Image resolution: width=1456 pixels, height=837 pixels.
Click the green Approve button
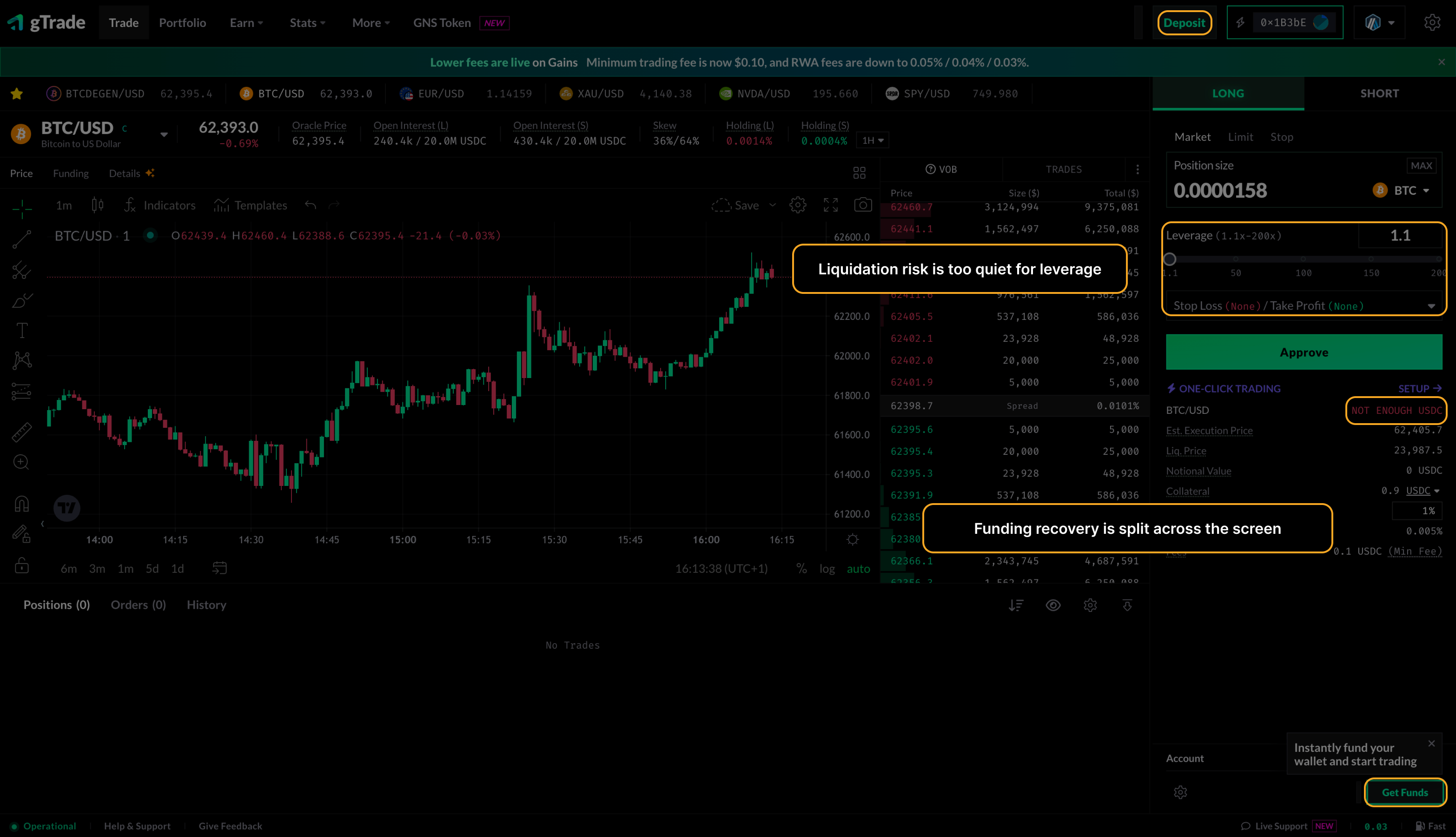(x=1304, y=352)
